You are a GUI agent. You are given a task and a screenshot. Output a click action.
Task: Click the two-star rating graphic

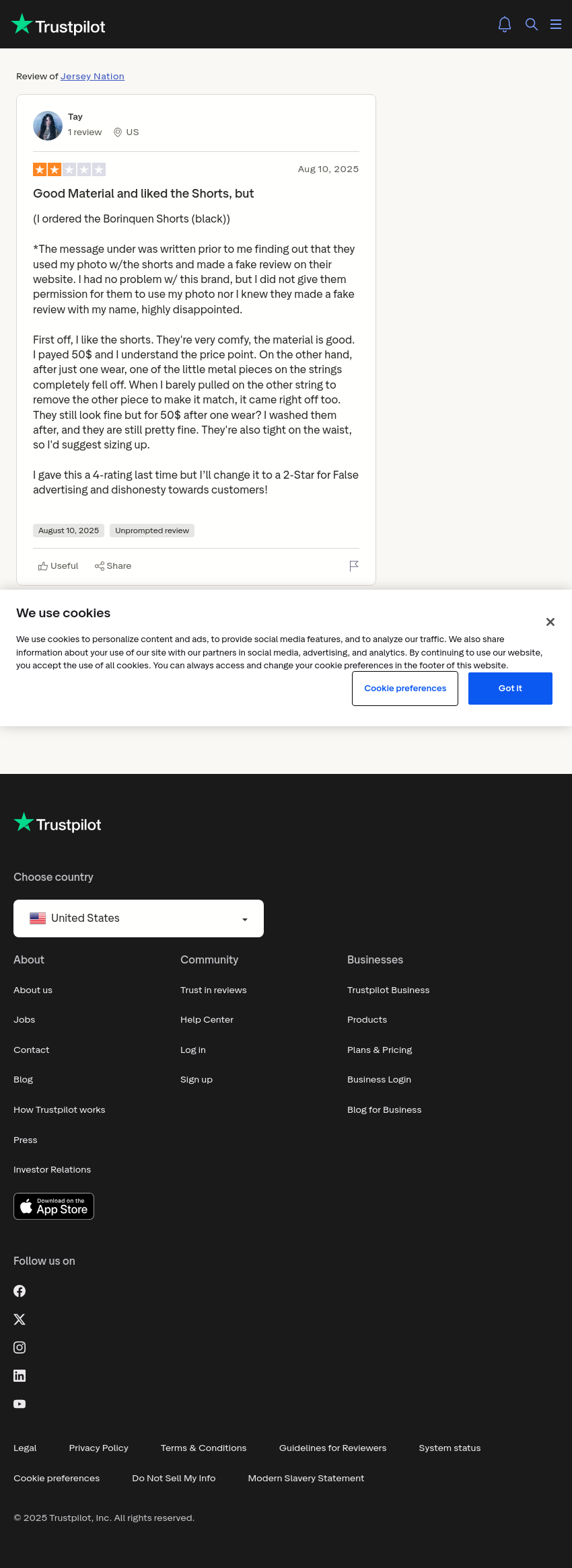coord(69,169)
